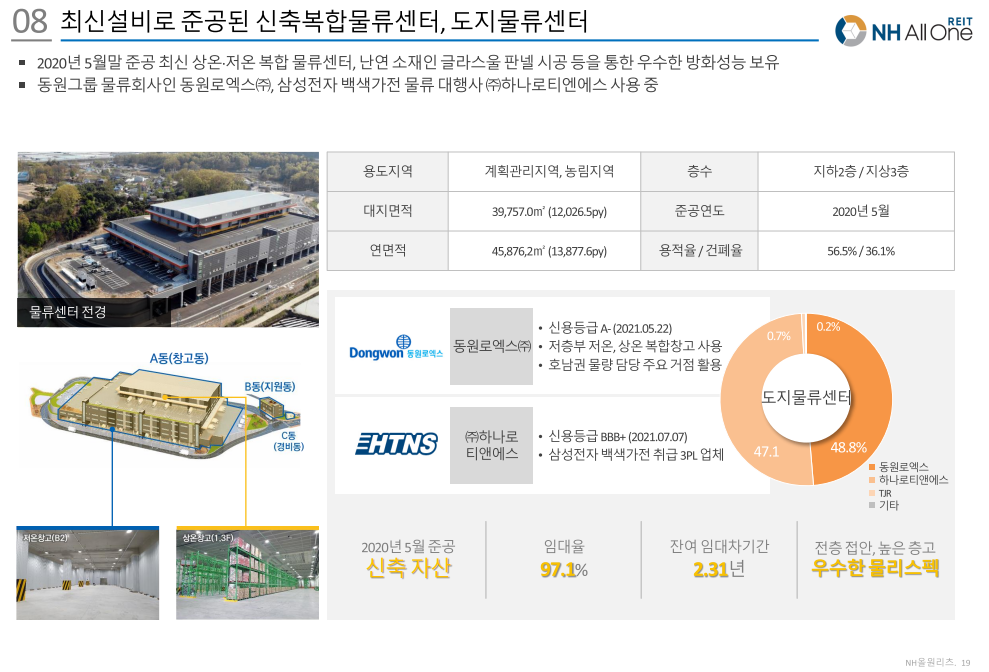Click the 용적율 / 건폐율 cell
The image size is (989, 672).
pos(699,251)
